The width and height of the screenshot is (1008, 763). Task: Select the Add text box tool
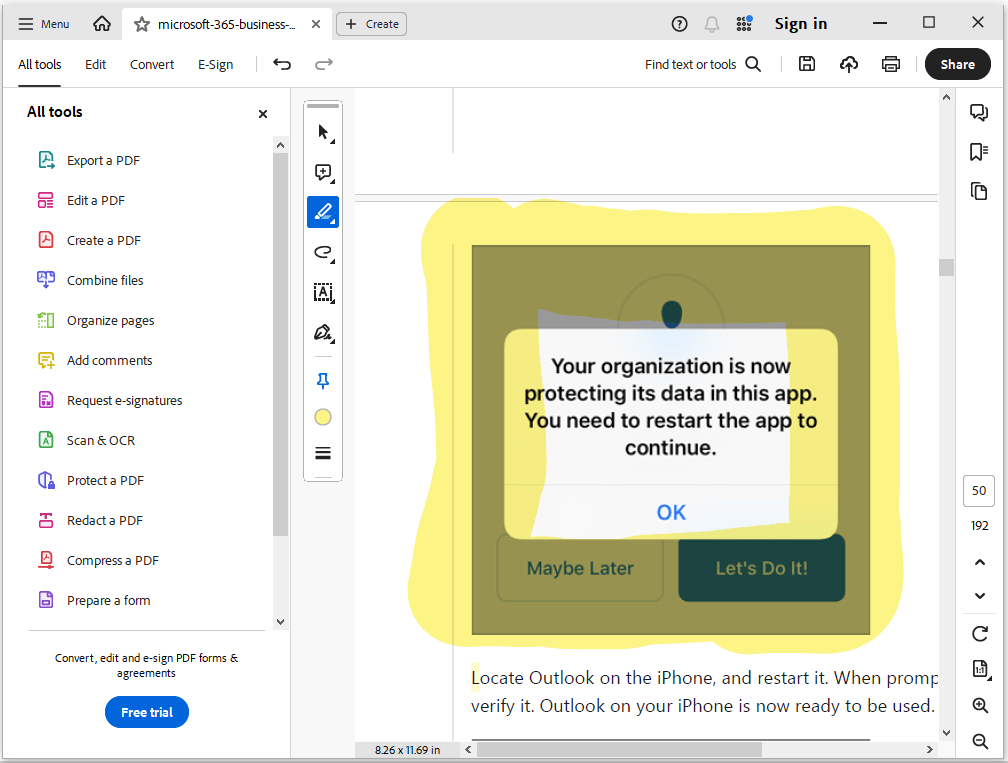point(323,292)
